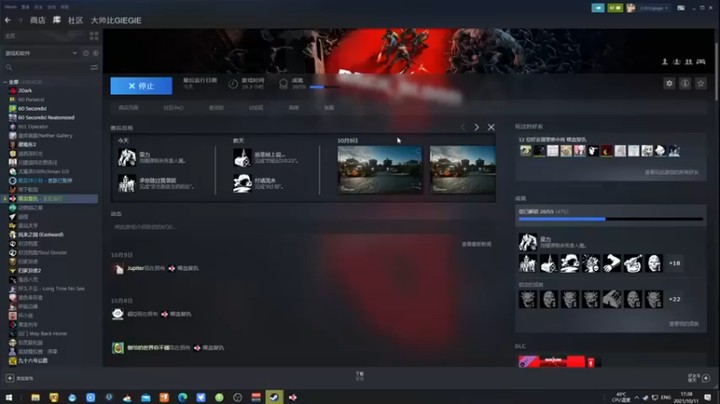
Task: Open the view my achievements link
Action: [684, 324]
